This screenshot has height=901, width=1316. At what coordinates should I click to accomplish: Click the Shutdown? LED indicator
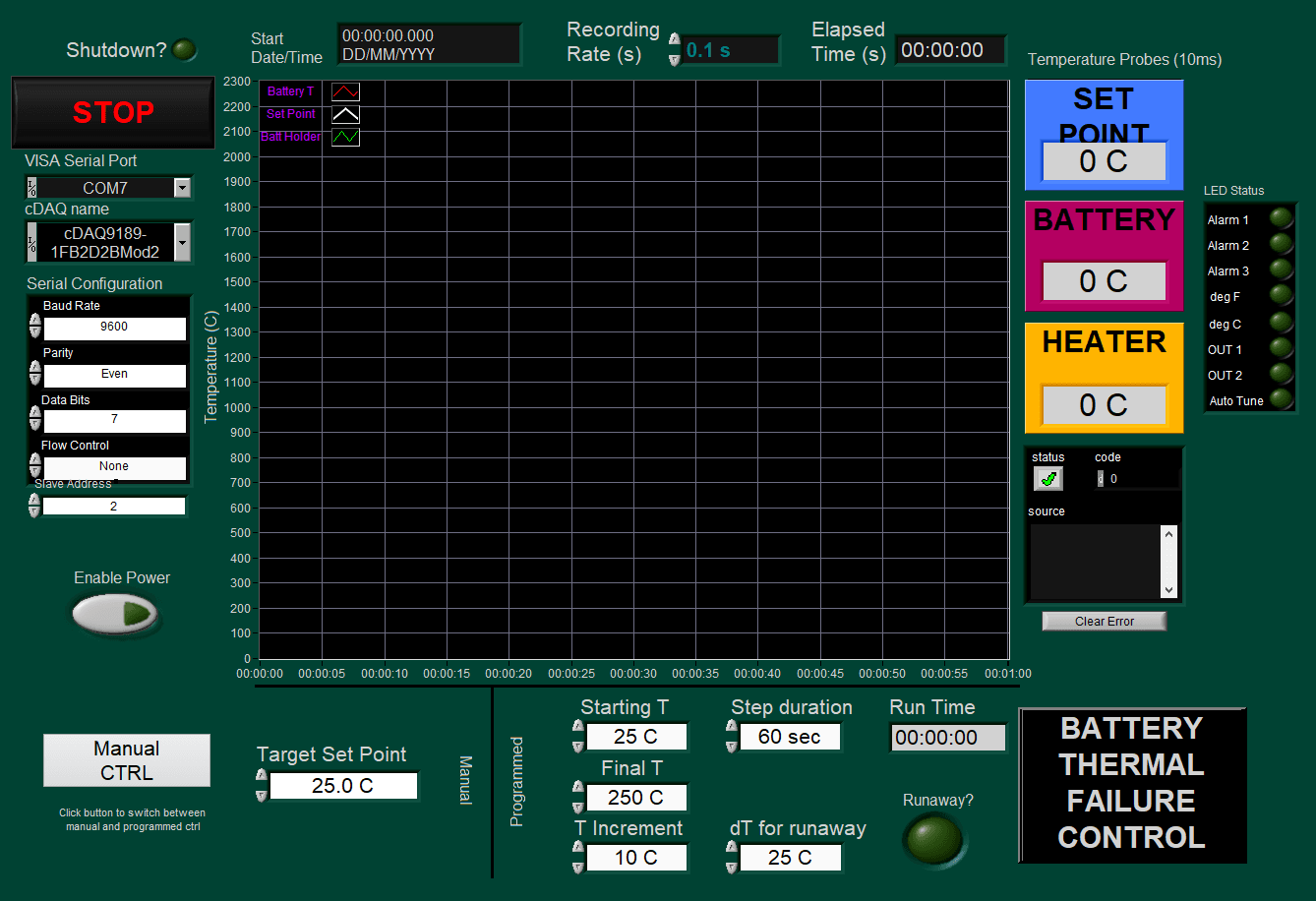pyautogui.click(x=184, y=50)
